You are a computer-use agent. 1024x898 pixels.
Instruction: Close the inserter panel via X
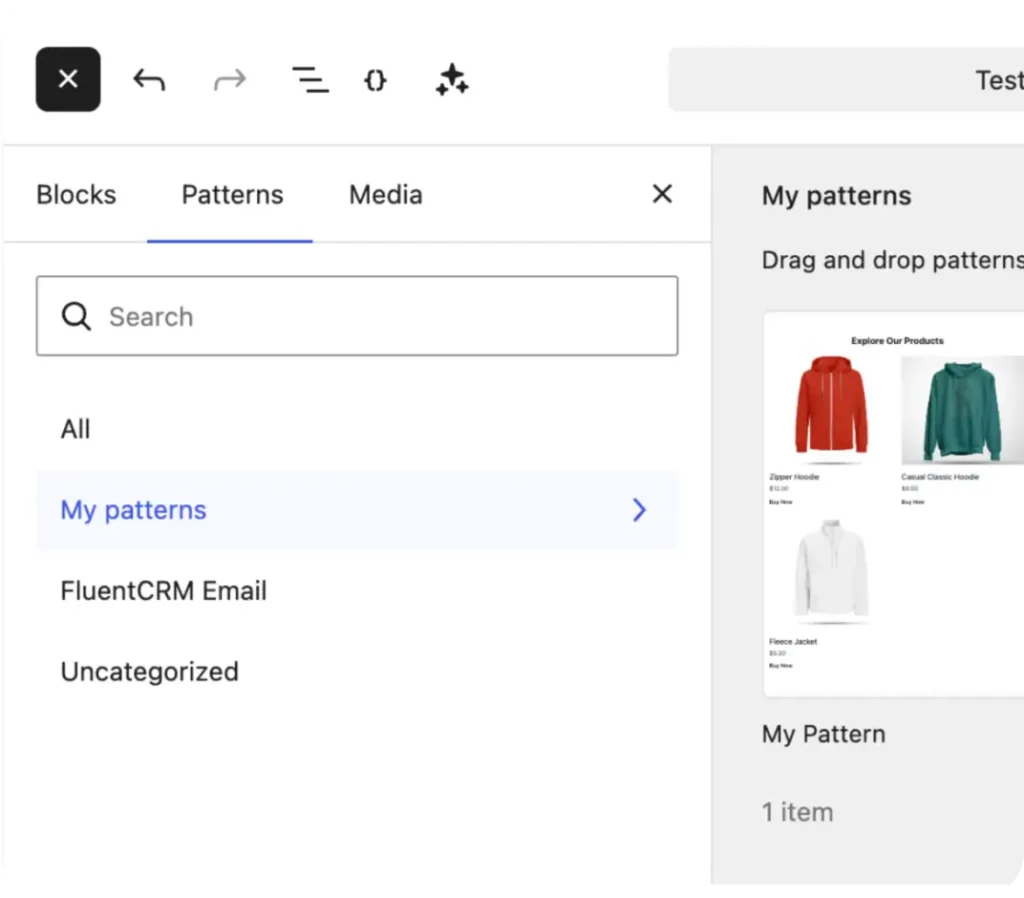click(x=662, y=194)
